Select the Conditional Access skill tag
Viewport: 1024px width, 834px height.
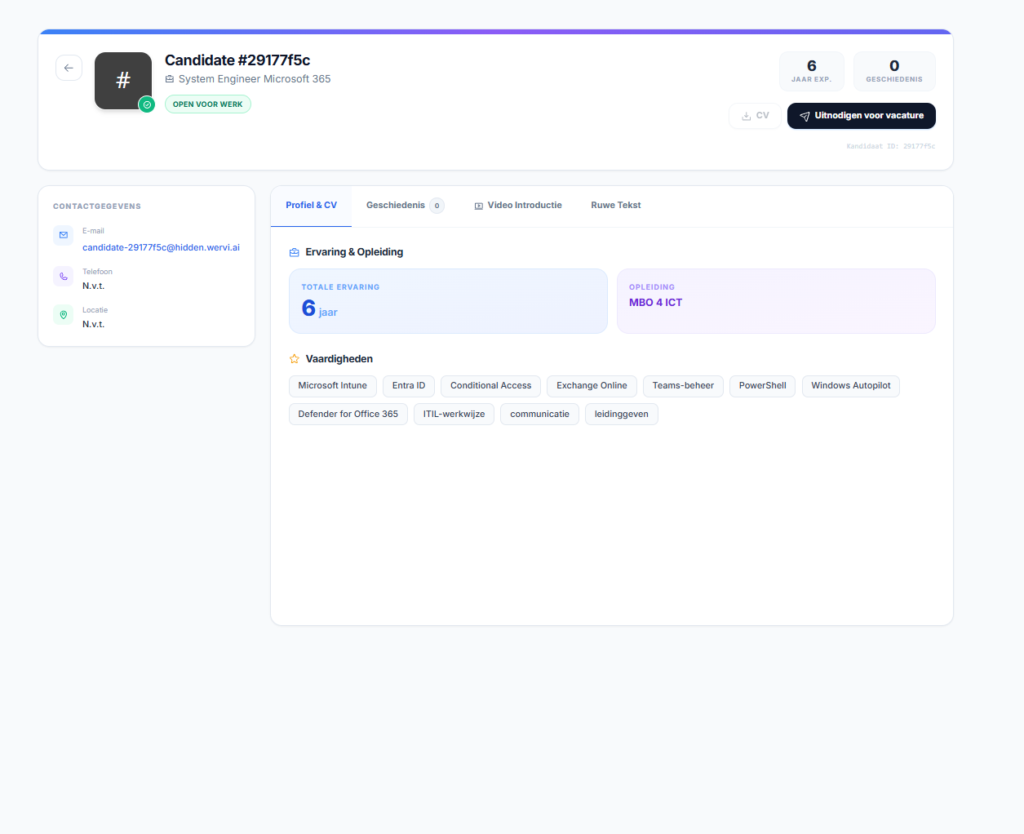[490, 386]
